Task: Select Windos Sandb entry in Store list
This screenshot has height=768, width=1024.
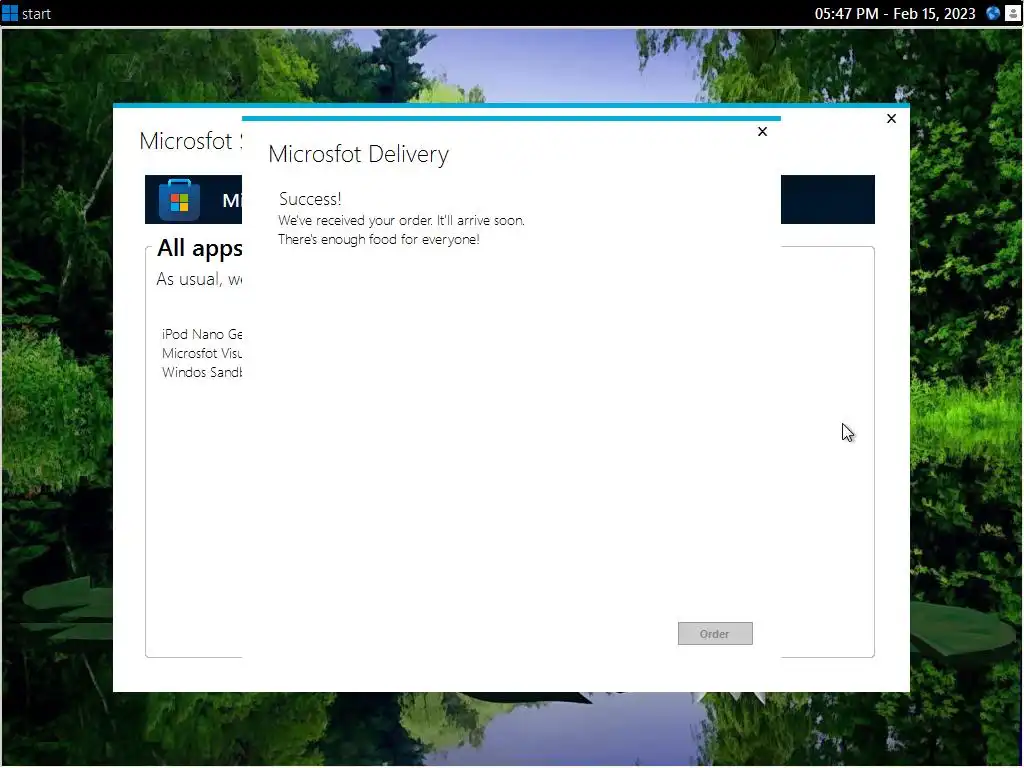Action: click(202, 372)
